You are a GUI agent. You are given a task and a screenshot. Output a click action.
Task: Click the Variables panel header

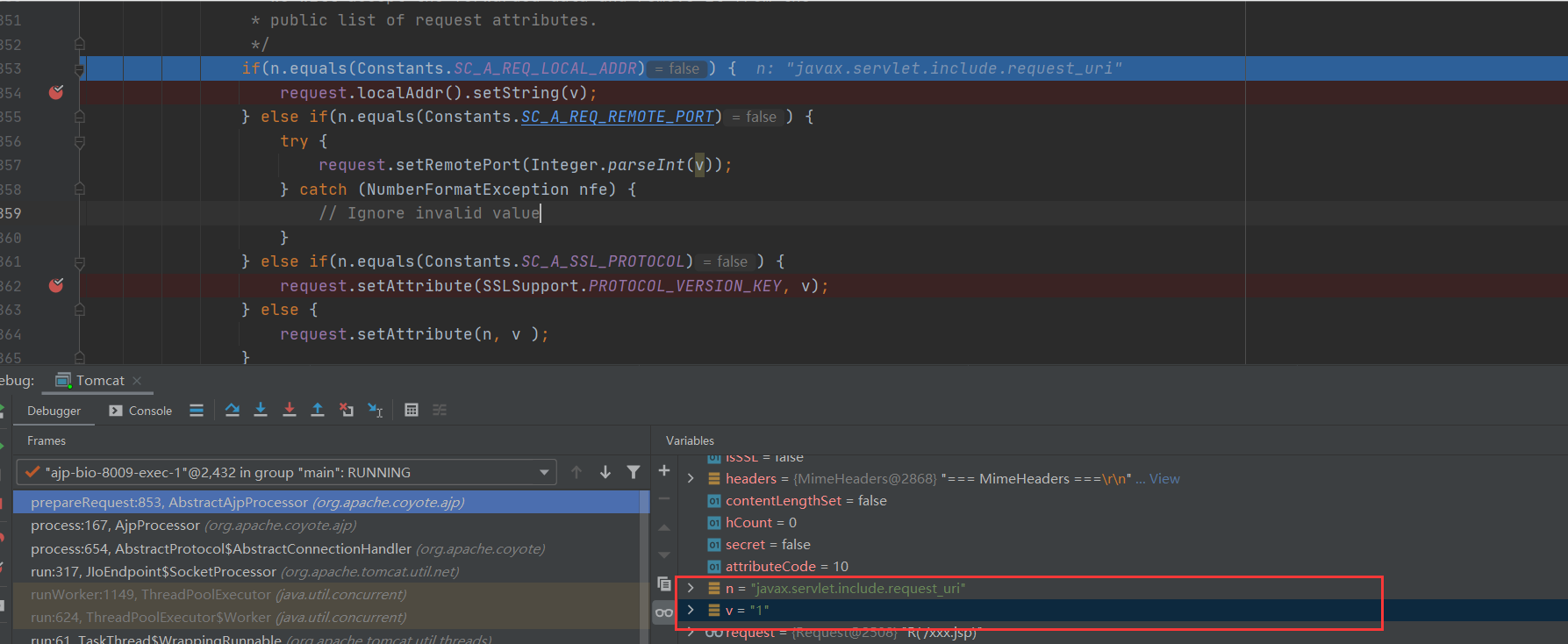click(x=690, y=440)
